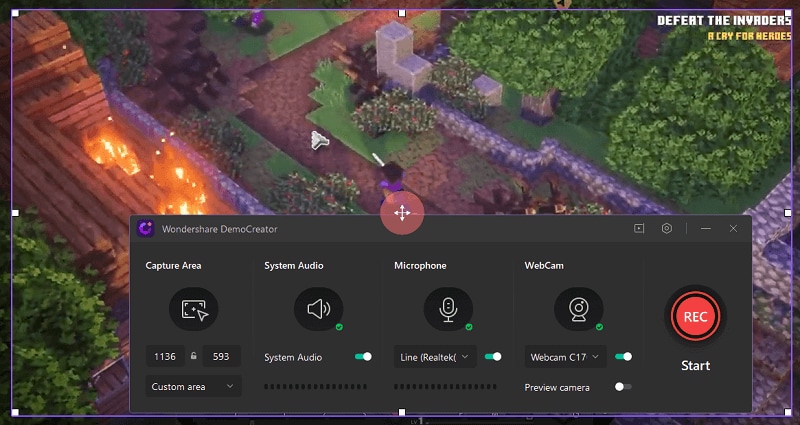Click the System Audio speaker icon
Image resolution: width=800 pixels, height=425 pixels.
click(x=319, y=309)
